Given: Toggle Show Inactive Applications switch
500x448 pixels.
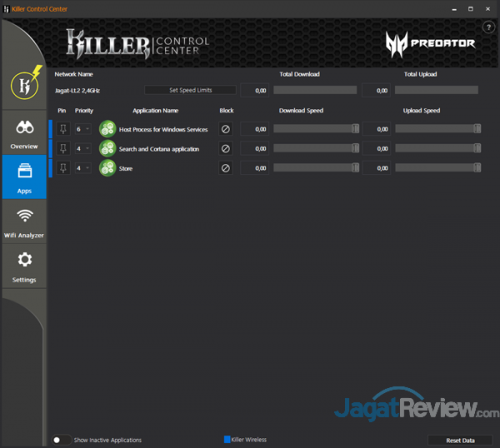Looking at the screenshot, I should tap(62, 440).
